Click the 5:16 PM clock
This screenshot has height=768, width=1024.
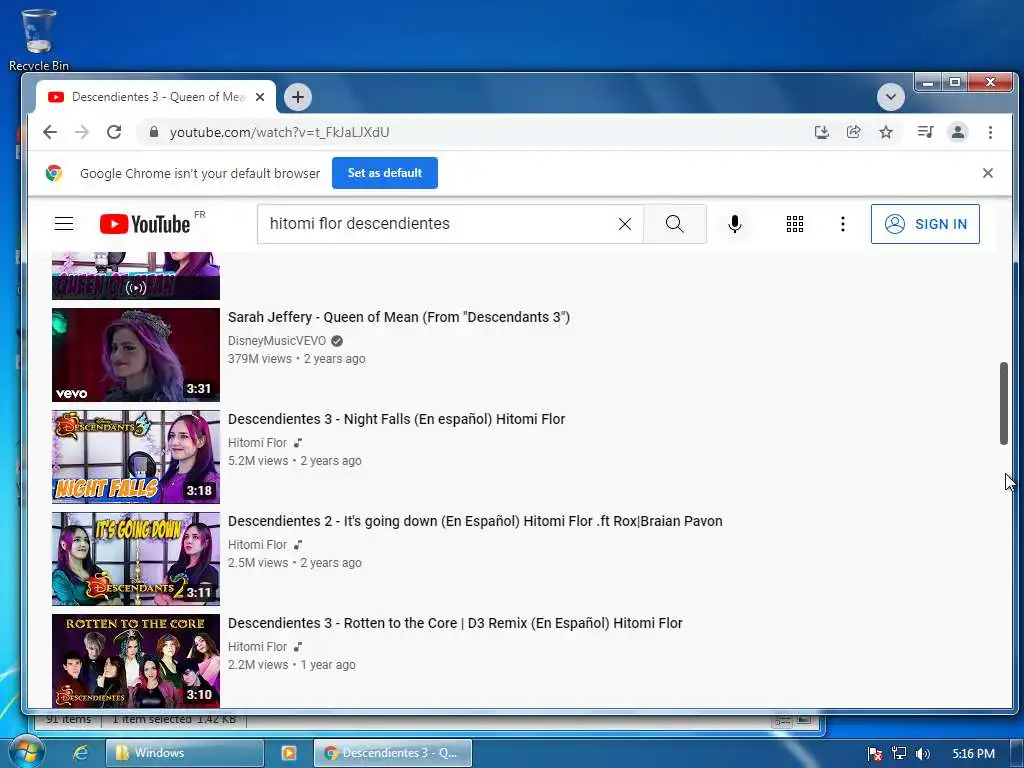[x=973, y=754]
